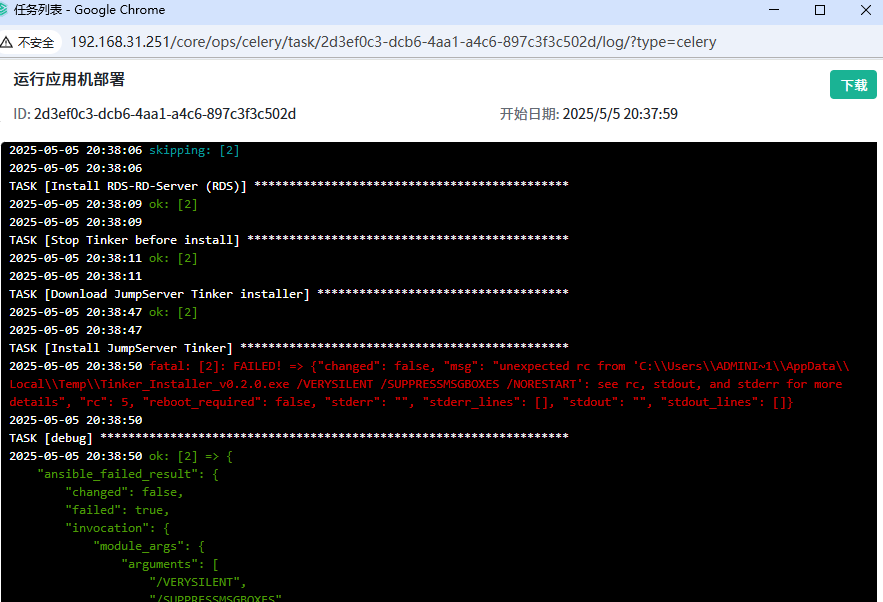This screenshot has width=883, height=602.
Task: Click the '"/VERYSILENT",' argument line
Action: pos(198,582)
